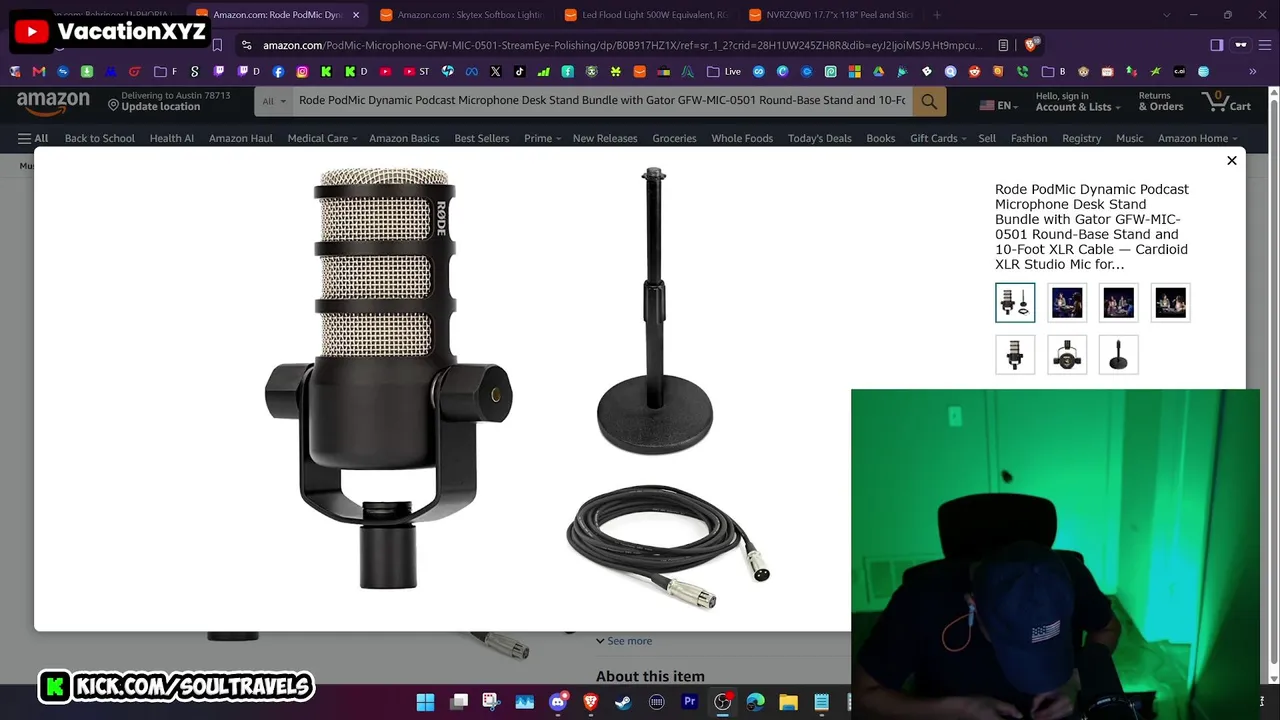This screenshot has height=720, width=1280.
Task: Click the Amazon search text field
Action: click(x=602, y=101)
